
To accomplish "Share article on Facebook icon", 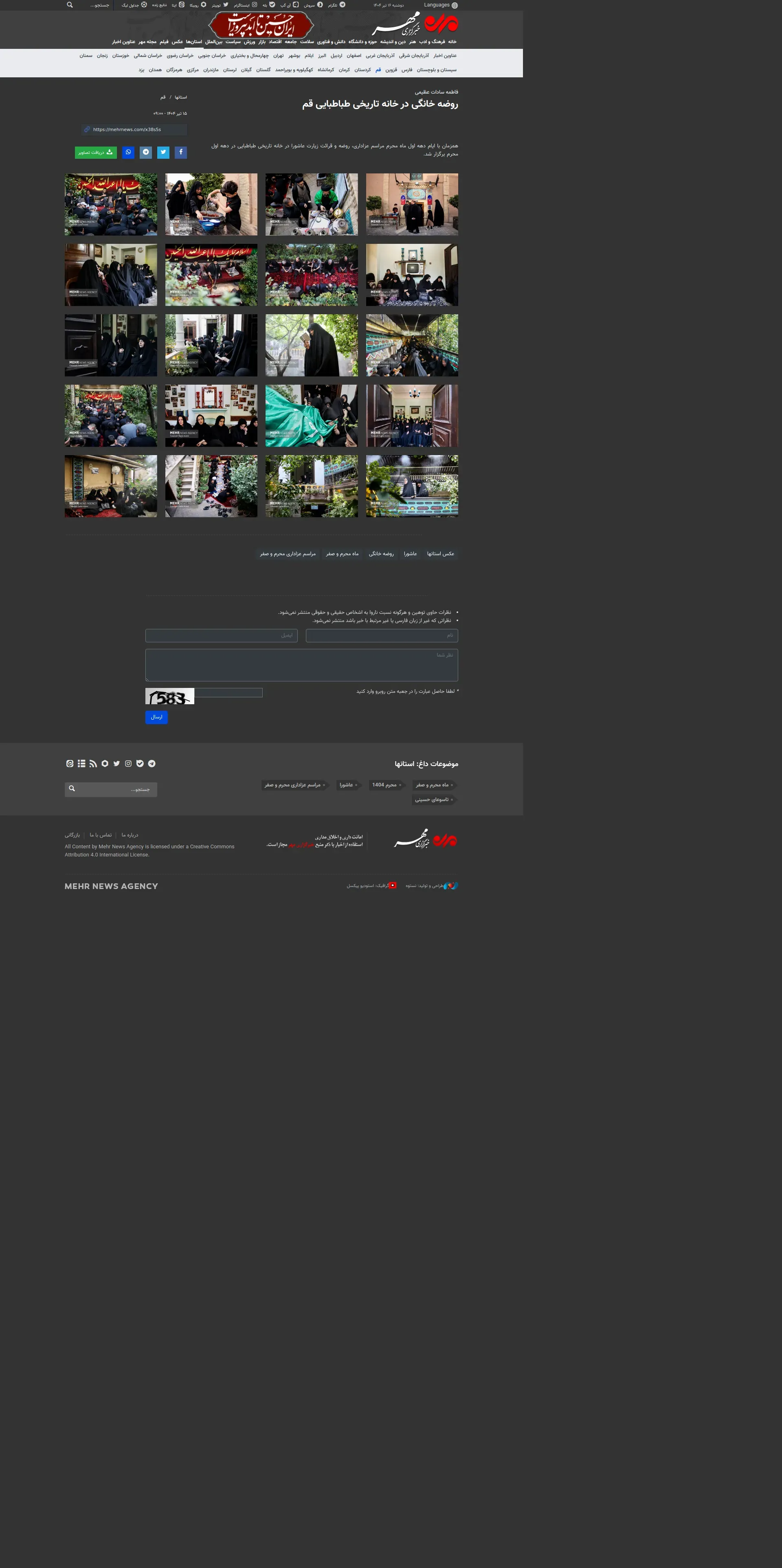I will (x=181, y=152).
